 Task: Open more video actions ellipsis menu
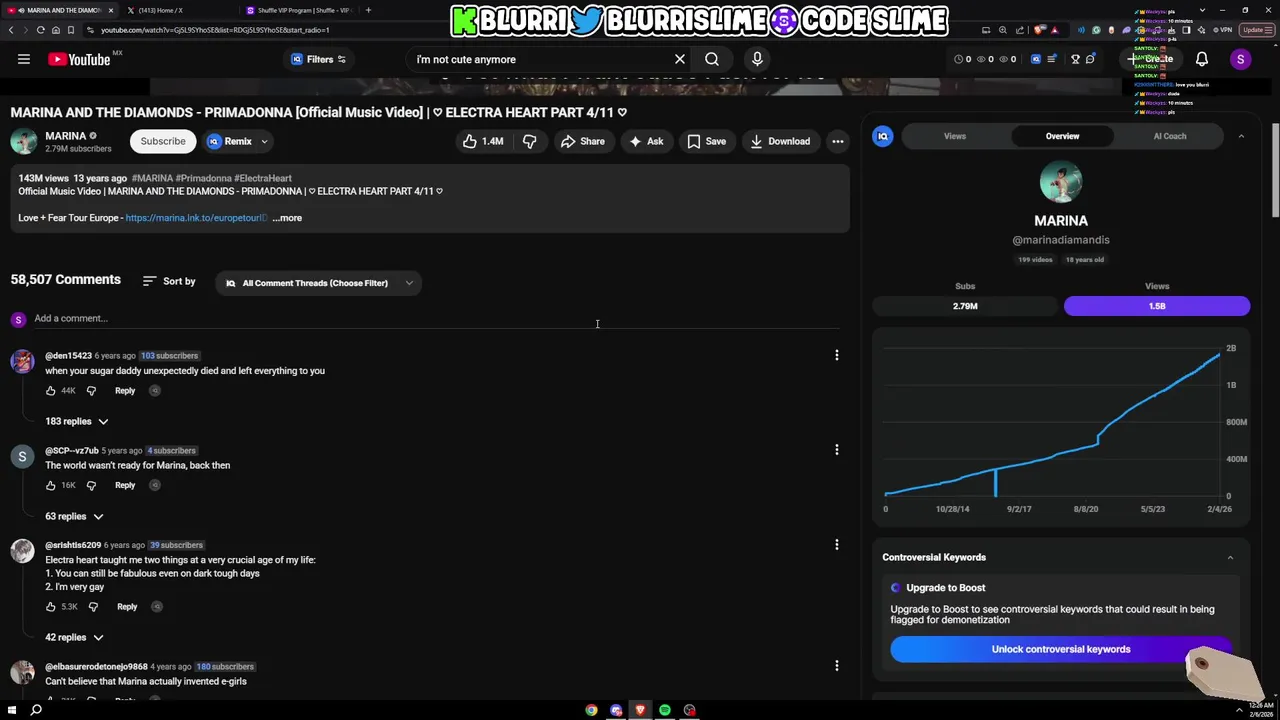pos(838,141)
